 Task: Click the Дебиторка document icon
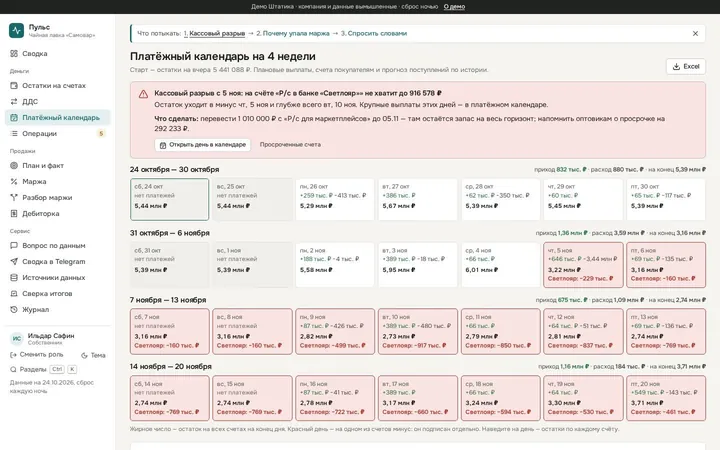tap(14, 214)
